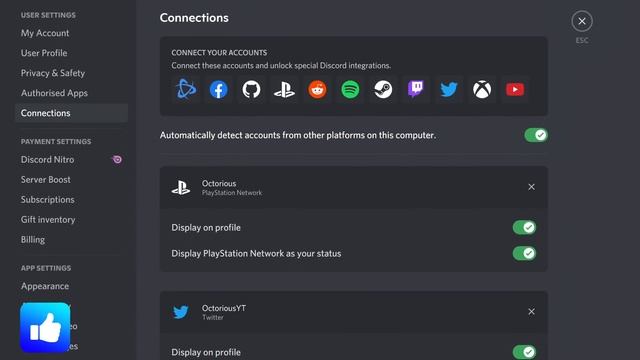Screen dimensions: 640x360
Task: Remove the OctoriousYT Twitter connection
Action: [x=531, y=312]
